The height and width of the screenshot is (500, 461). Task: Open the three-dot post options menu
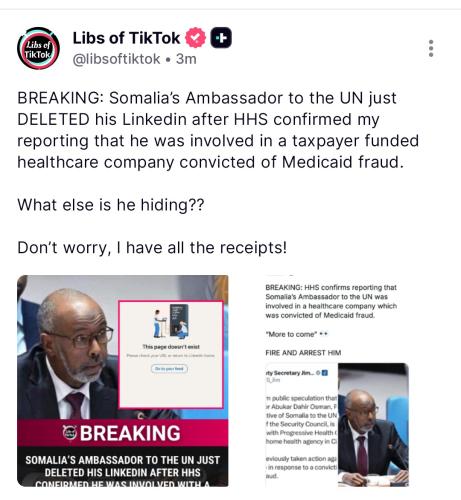(x=431, y=49)
